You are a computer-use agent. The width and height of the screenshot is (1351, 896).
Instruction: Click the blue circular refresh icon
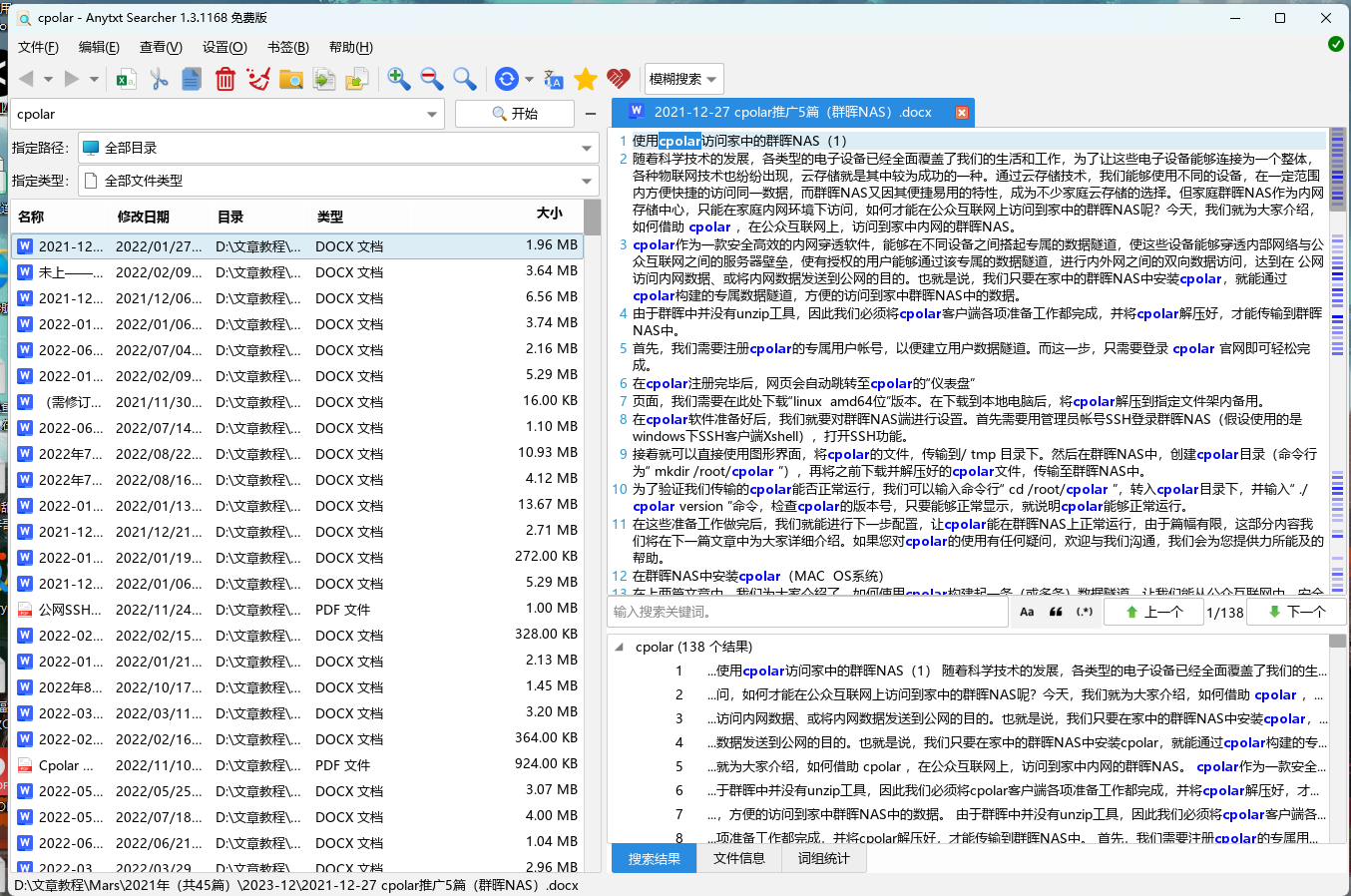[507, 79]
